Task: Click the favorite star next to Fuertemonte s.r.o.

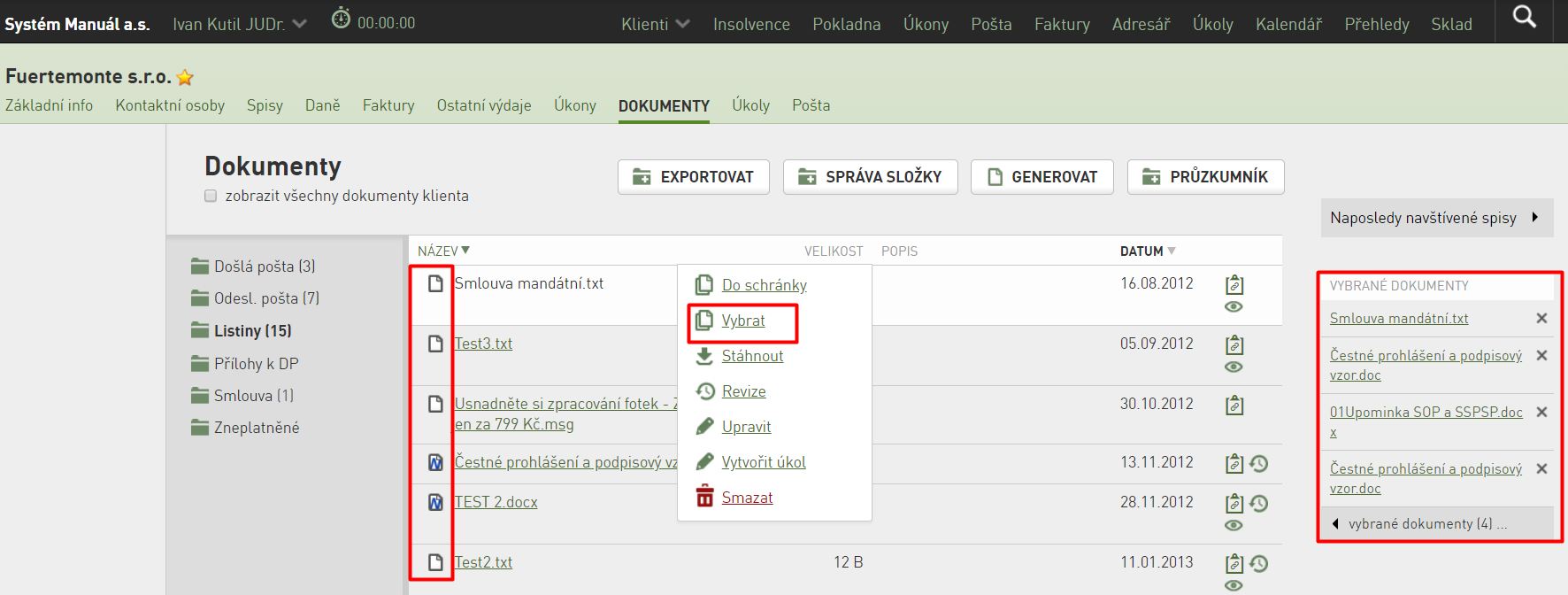Action: (185, 77)
